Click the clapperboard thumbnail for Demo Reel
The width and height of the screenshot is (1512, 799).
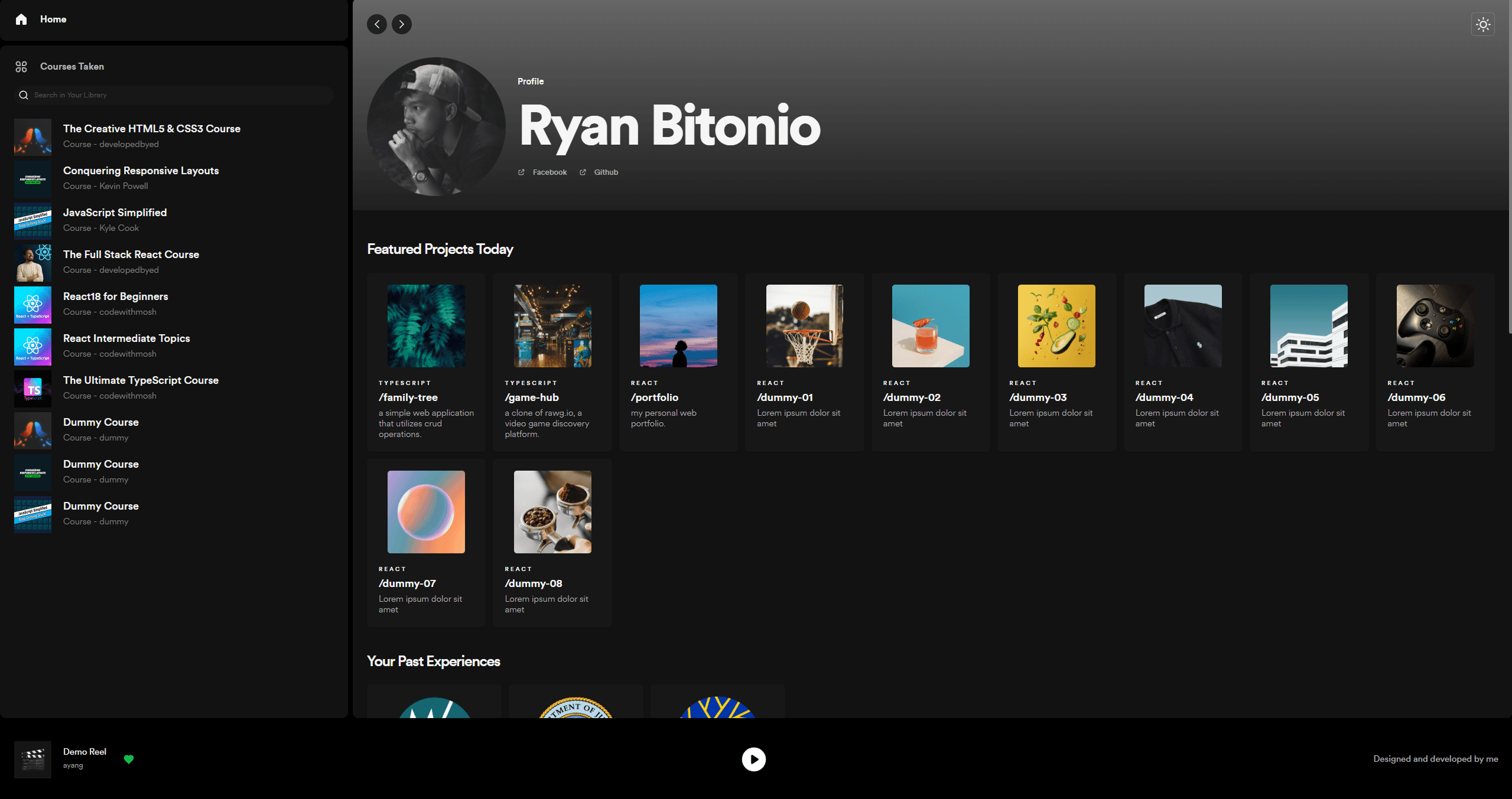pyautogui.click(x=32, y=759)
